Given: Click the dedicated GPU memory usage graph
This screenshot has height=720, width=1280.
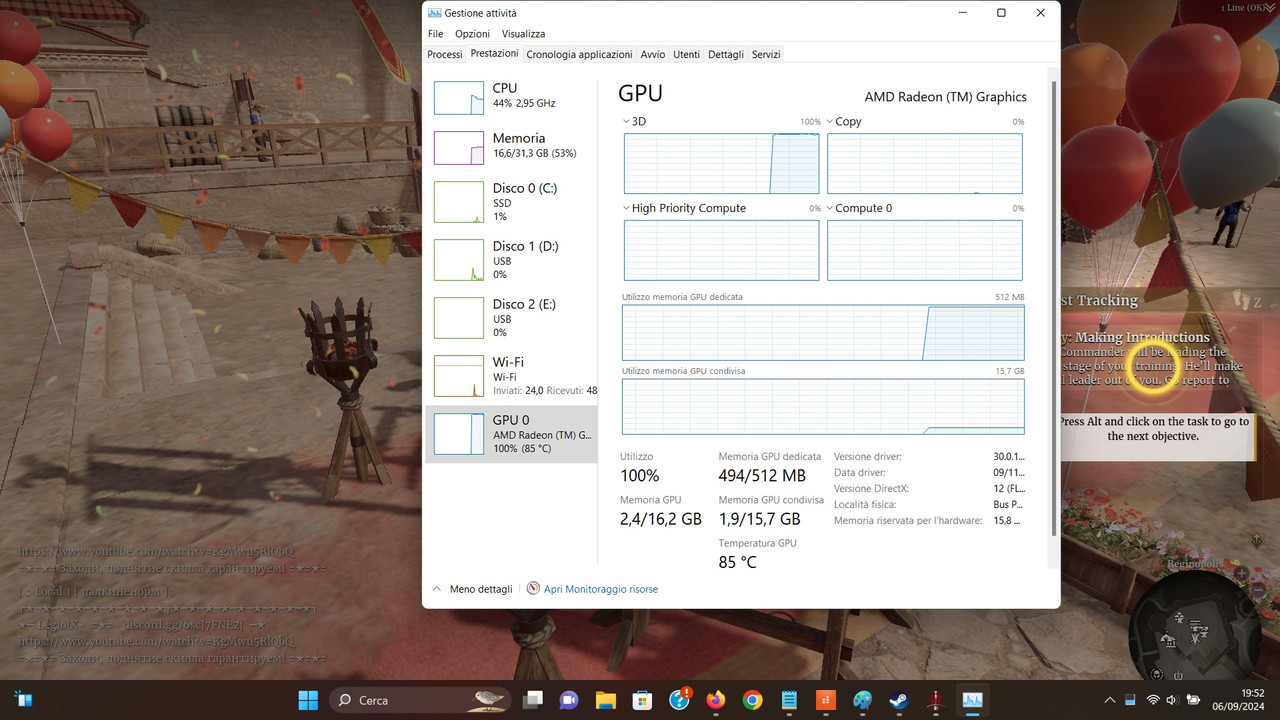Looking at the screenshot, I should (x=822, y=333).
